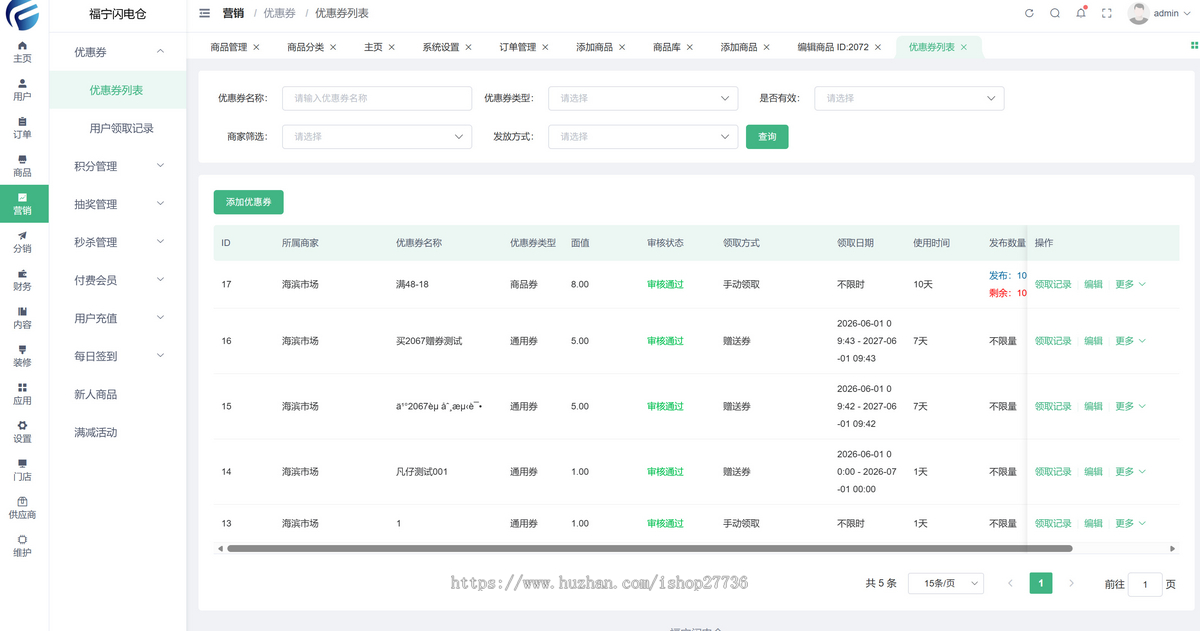Click the search icon in header
The height and width of the screenshot is (631, 1200).
(x=1055, y=13)
